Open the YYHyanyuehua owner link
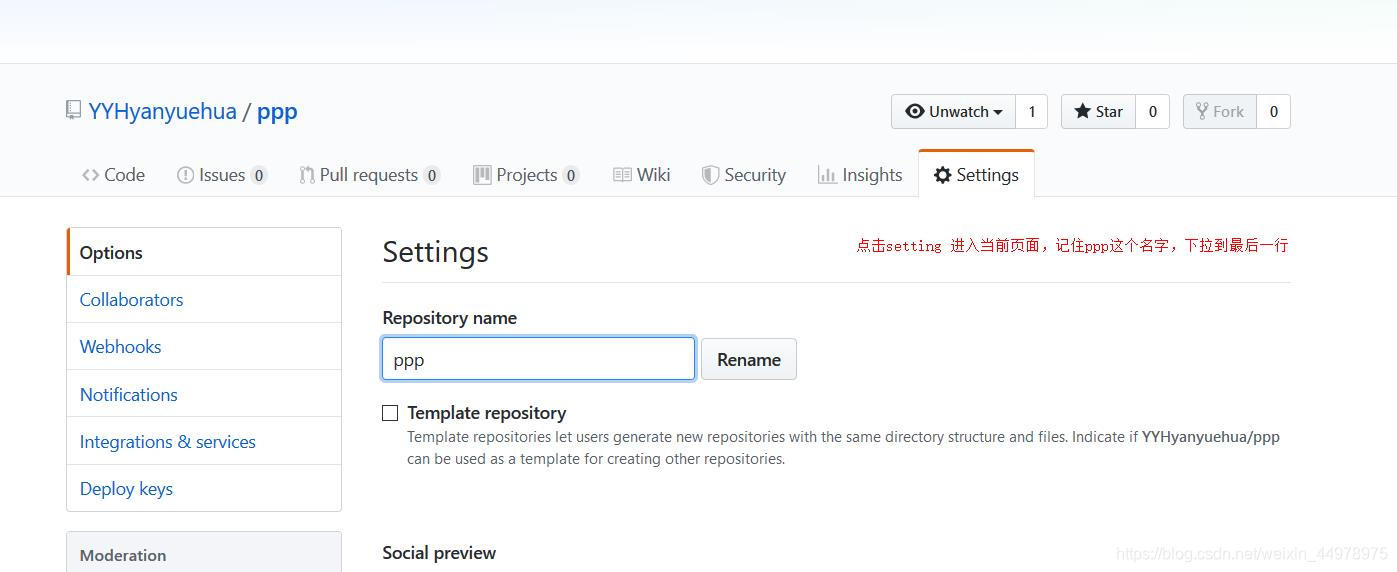Screen dimensions: 1397x572 162,111
